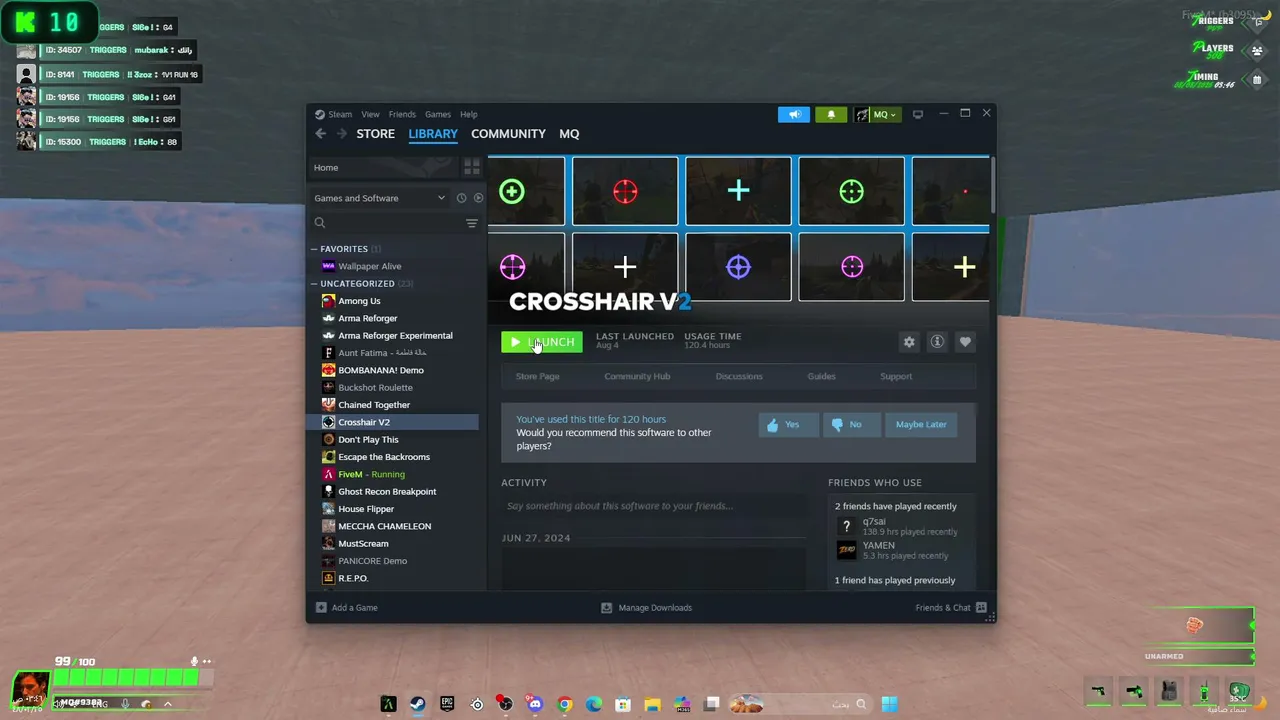
Task: Click the Steam announcements megaphone icon
Action: (794, 114)
